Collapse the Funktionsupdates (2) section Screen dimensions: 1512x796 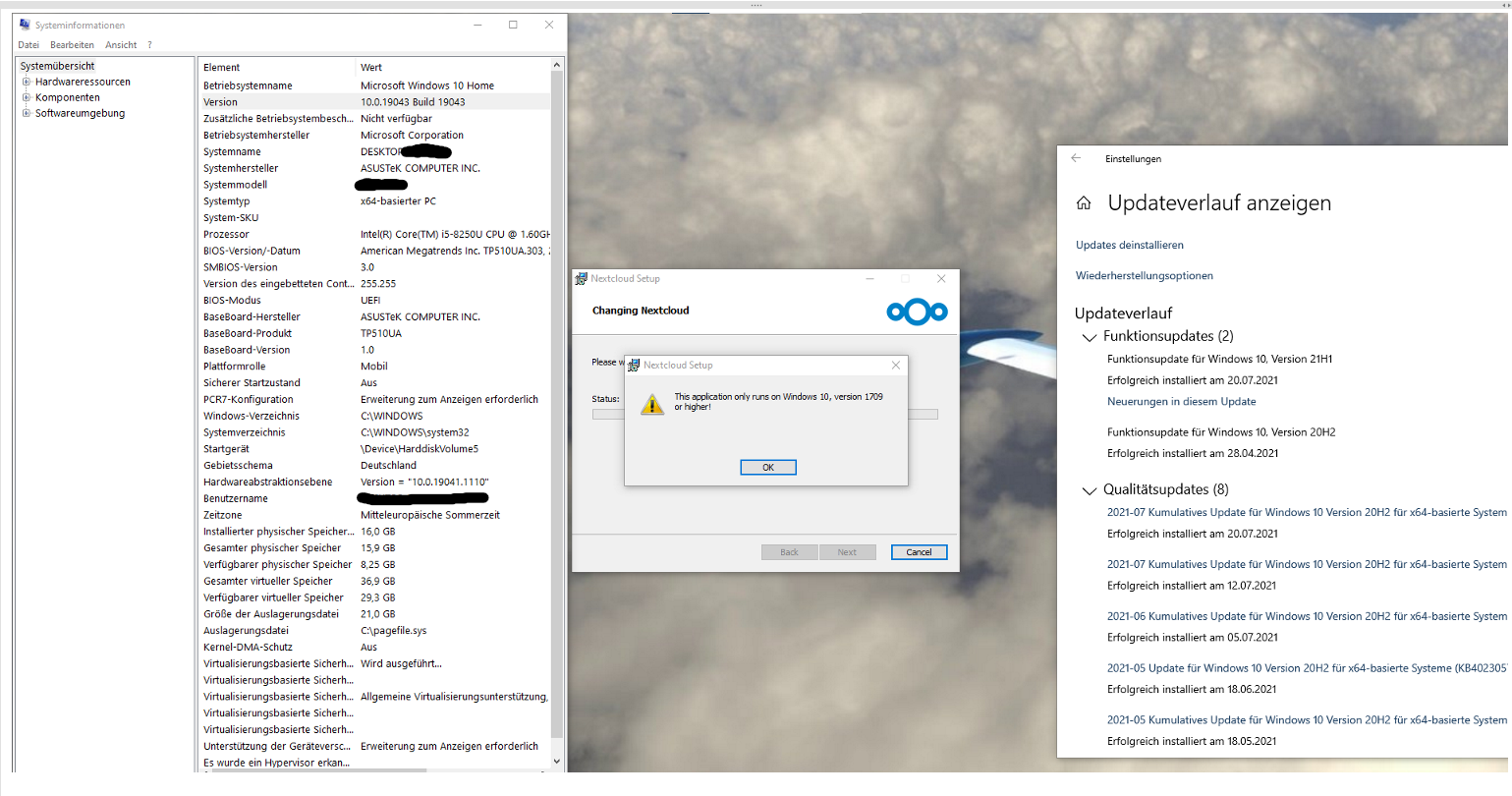pos(1089,337)
